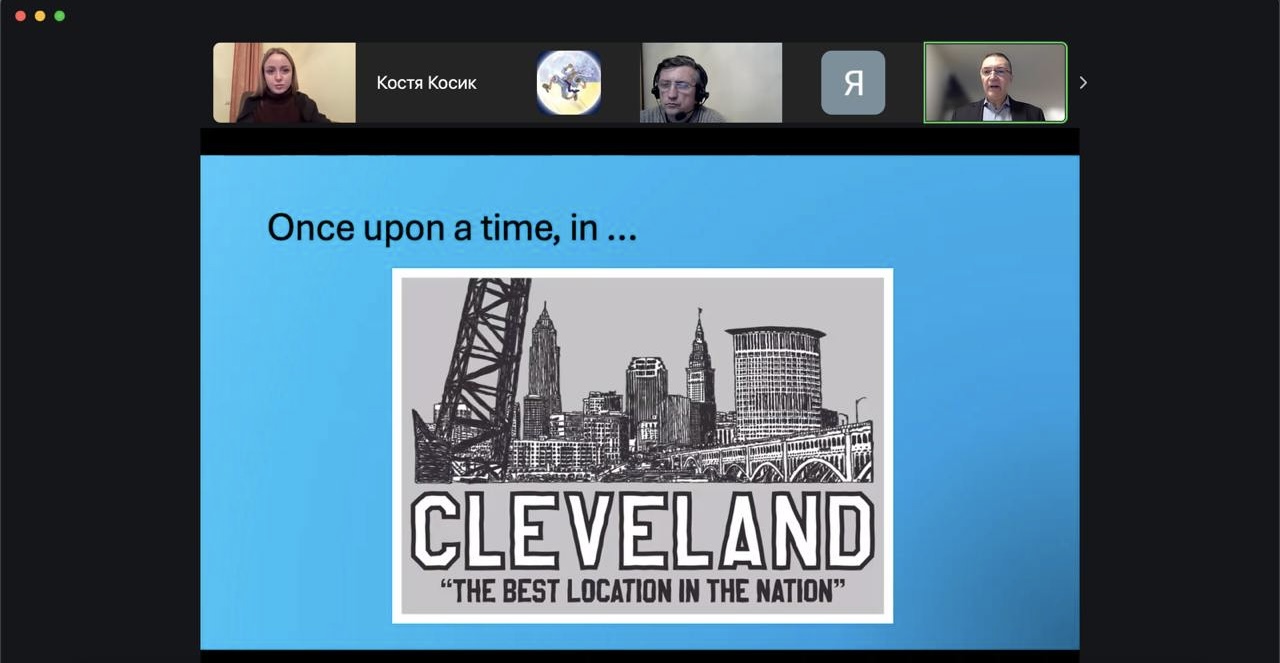
Task: Show next participants with the right arrow
Action: 1083,83
